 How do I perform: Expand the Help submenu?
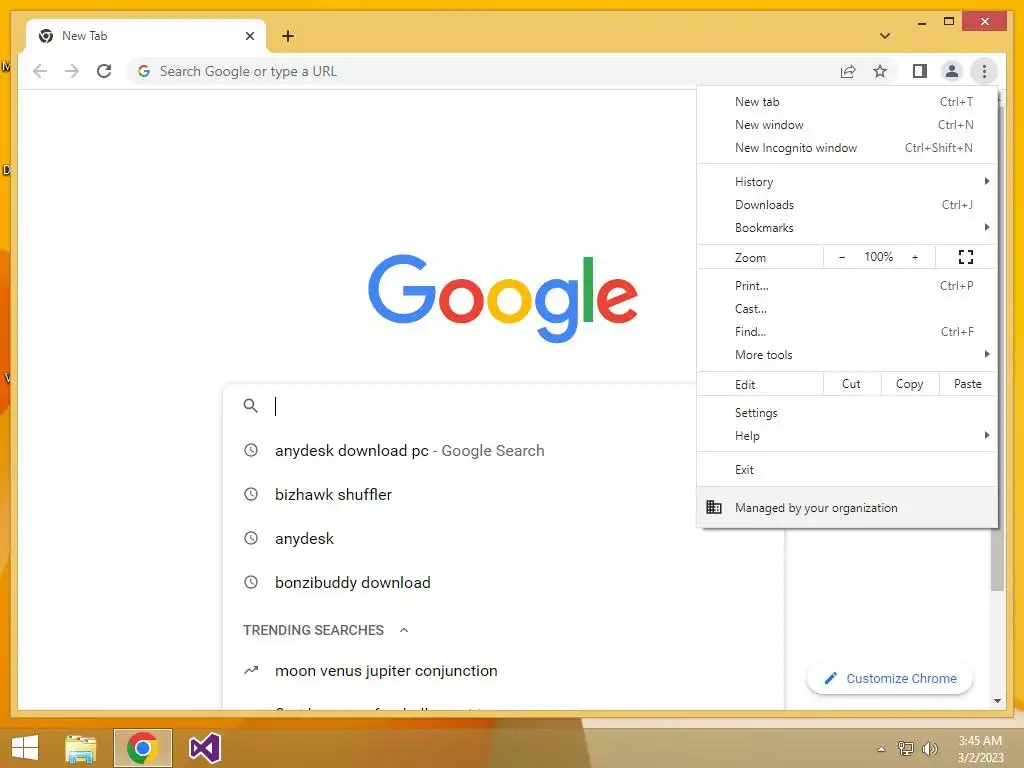(x=847, y=436)
